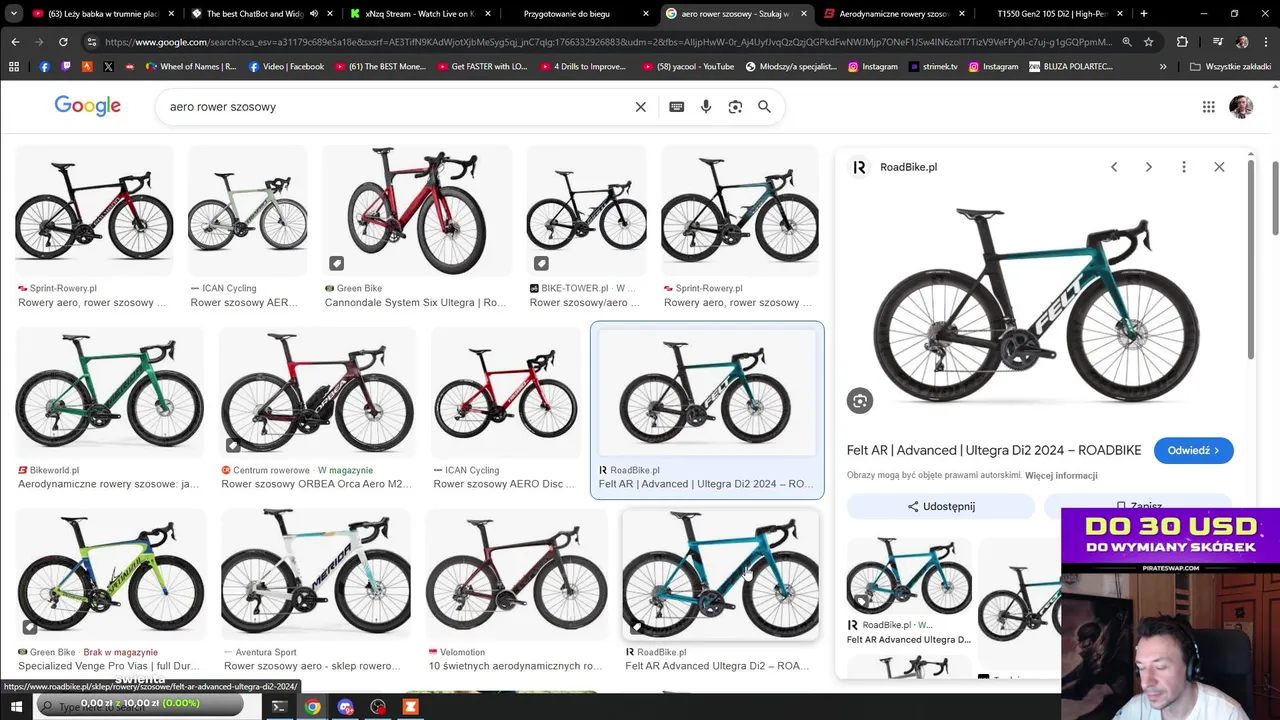Go to Google homepage via logo
The image size is (1280, 720).
pos(88,106)
